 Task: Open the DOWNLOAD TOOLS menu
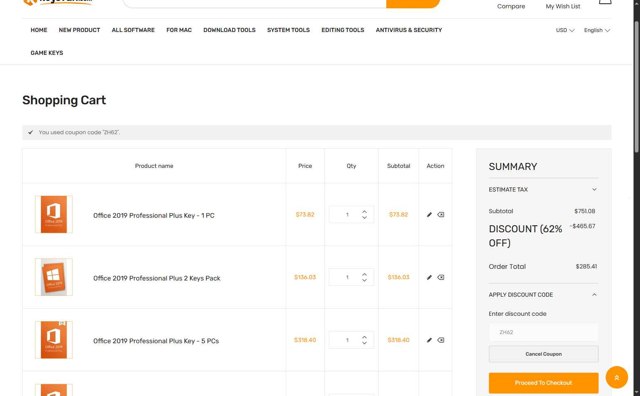point(229,30)
